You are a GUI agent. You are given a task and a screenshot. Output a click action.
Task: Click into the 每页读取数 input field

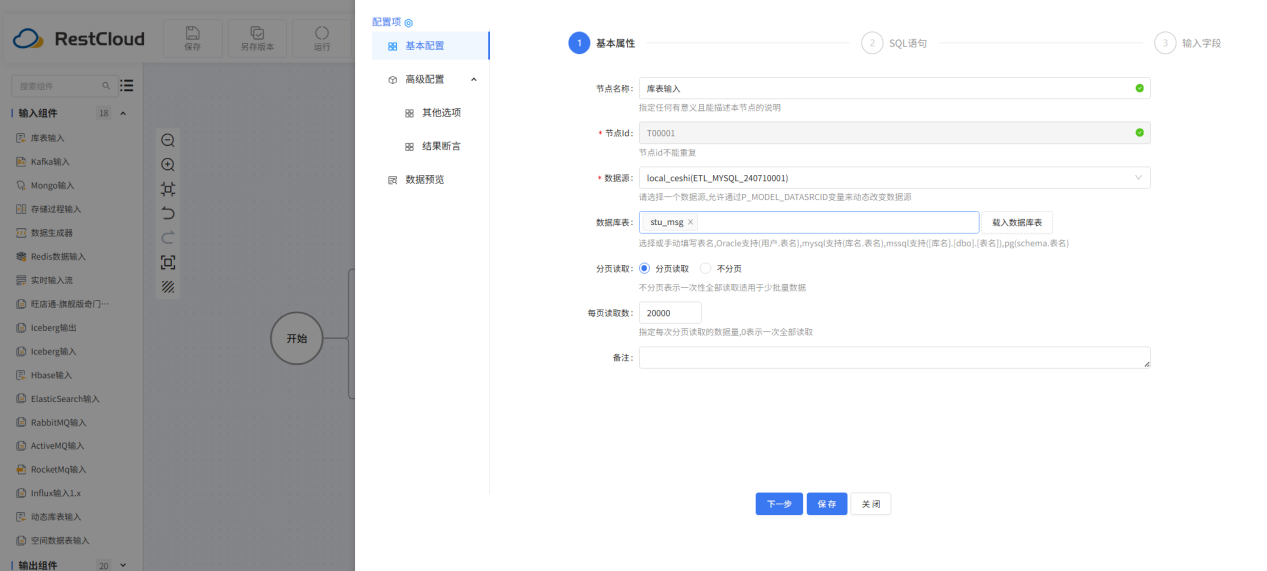(670, 313)
